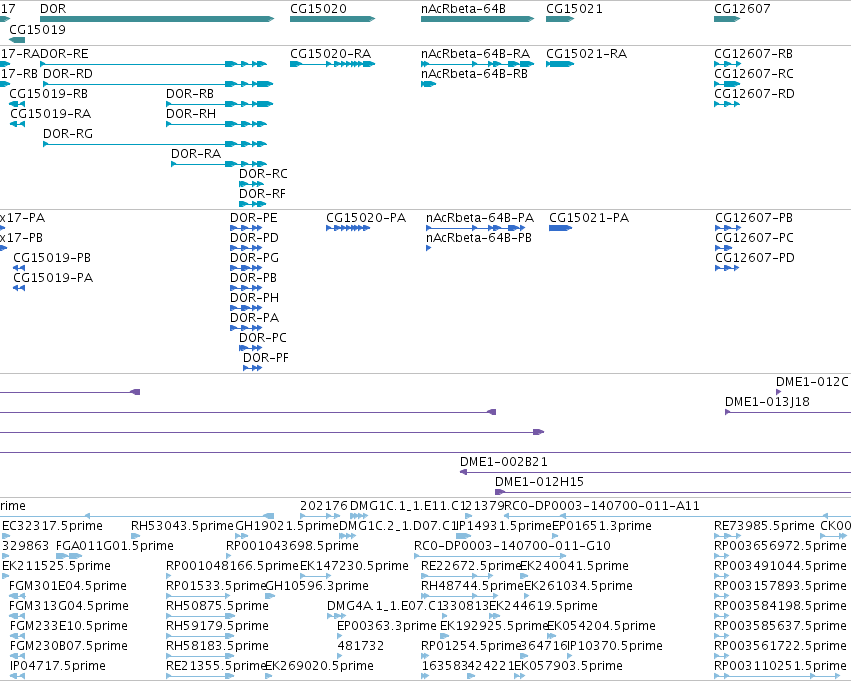851x681 pixels.
Task: Click the DOR-RG transcript label
Action: click(x=68, y=133)
